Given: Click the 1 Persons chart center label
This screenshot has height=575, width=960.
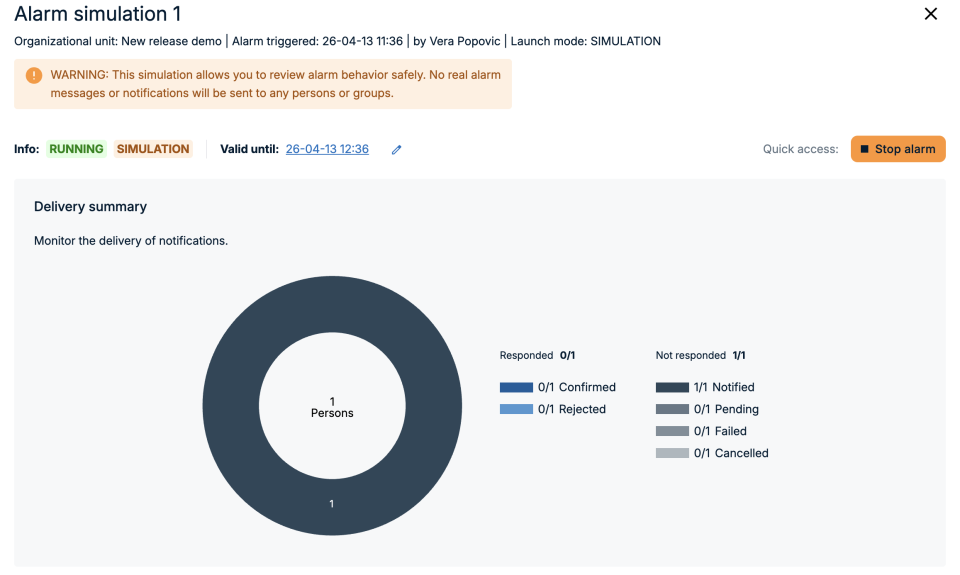Looking at the screenshot, I should coord(332,407).
